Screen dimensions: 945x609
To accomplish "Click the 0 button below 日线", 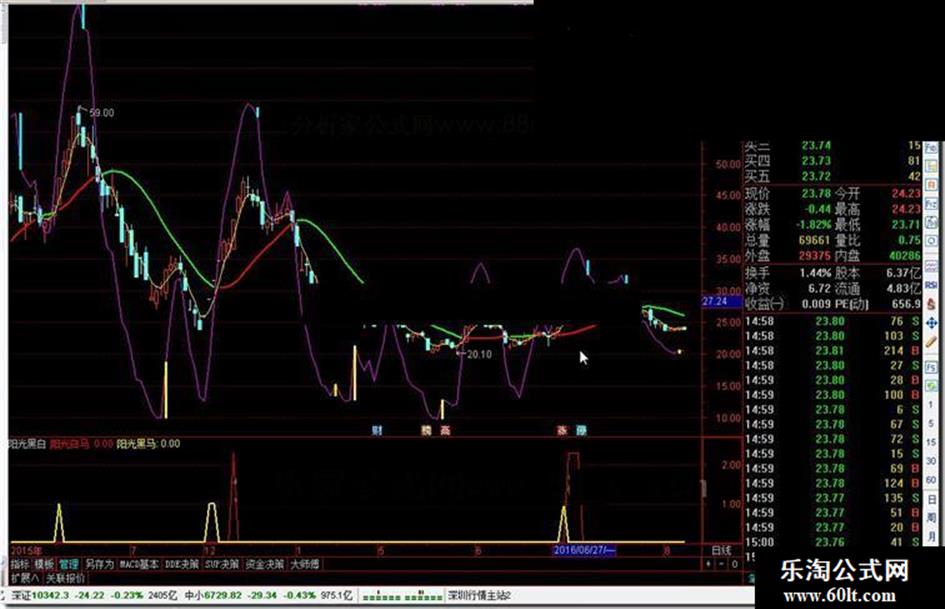I will 734,564.
